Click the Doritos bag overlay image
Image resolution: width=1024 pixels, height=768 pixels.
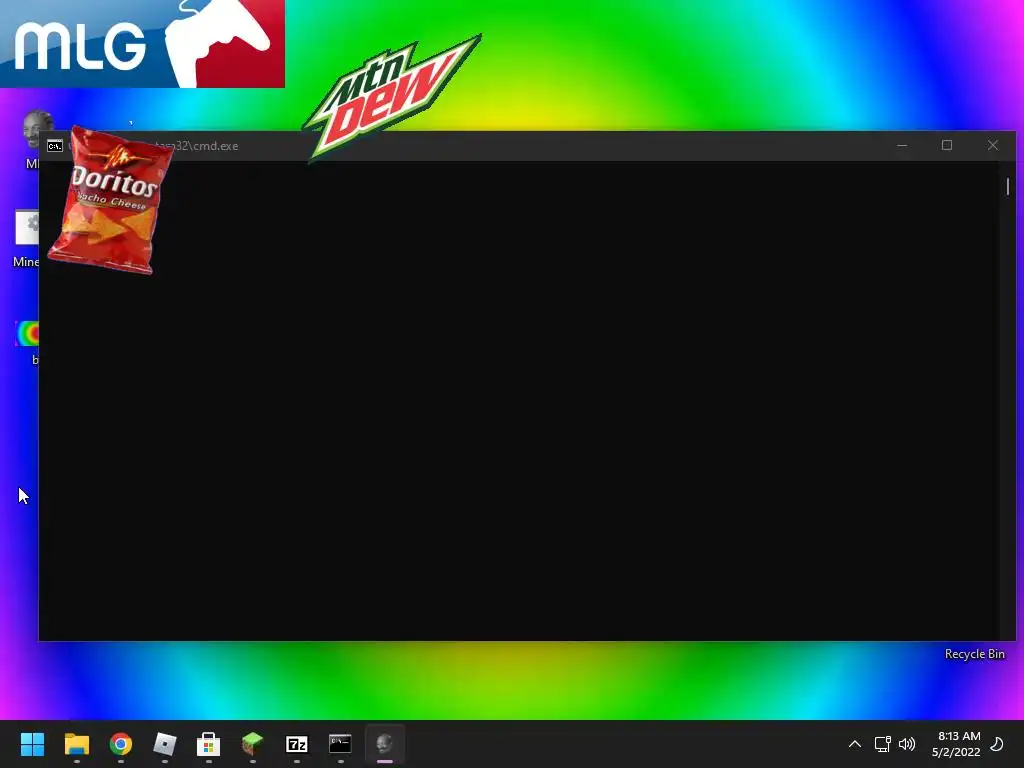pyautogui.click(x=111, y=200)
